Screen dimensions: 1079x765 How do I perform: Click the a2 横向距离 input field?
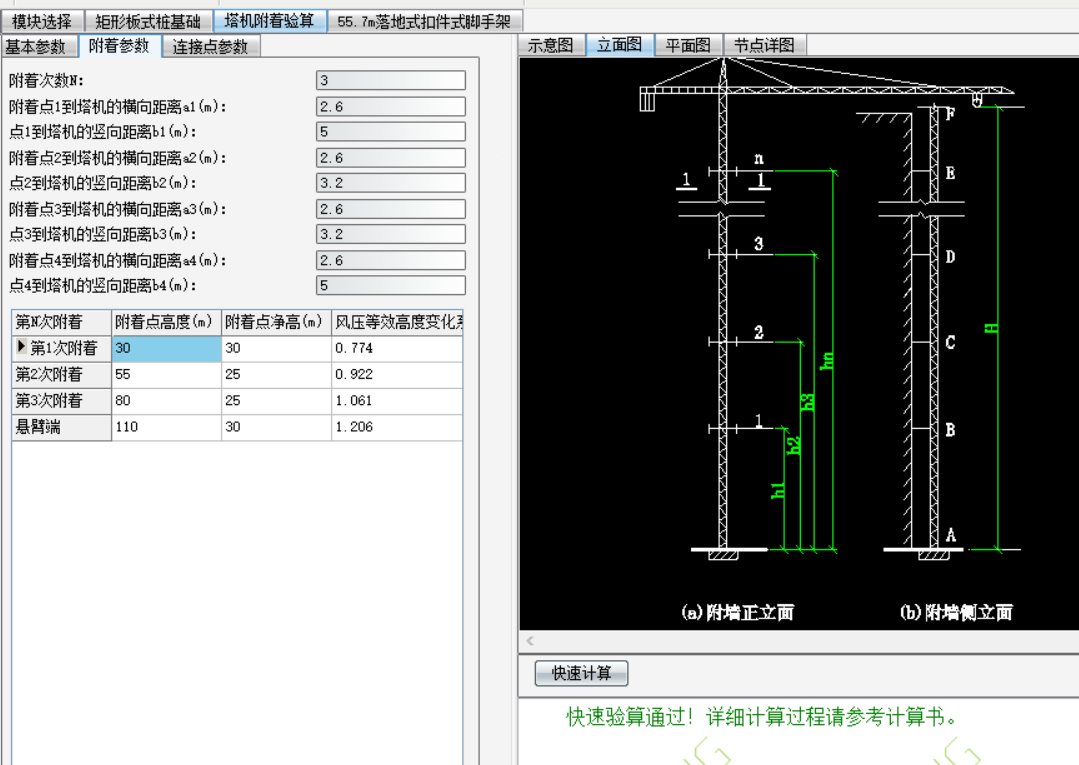(x=391, y=158)
